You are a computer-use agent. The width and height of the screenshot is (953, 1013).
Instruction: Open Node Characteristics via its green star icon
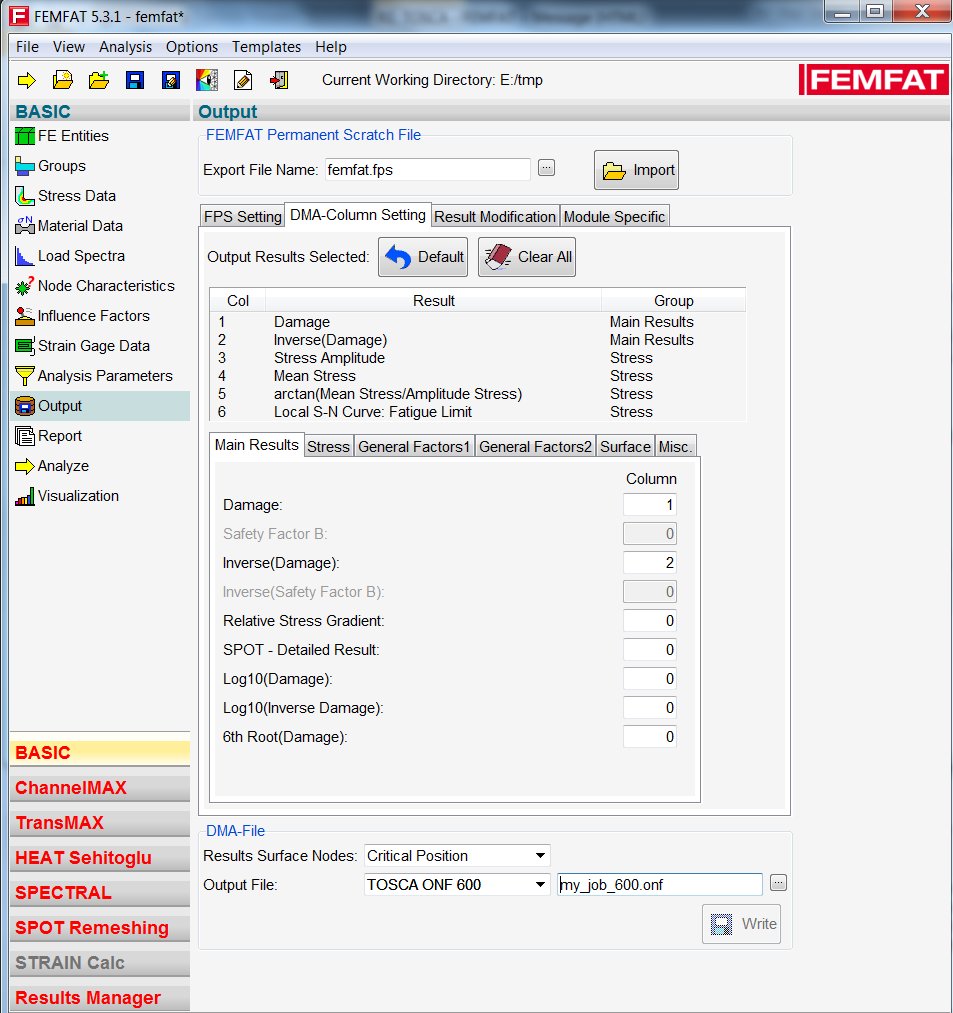tap(25, 286)
